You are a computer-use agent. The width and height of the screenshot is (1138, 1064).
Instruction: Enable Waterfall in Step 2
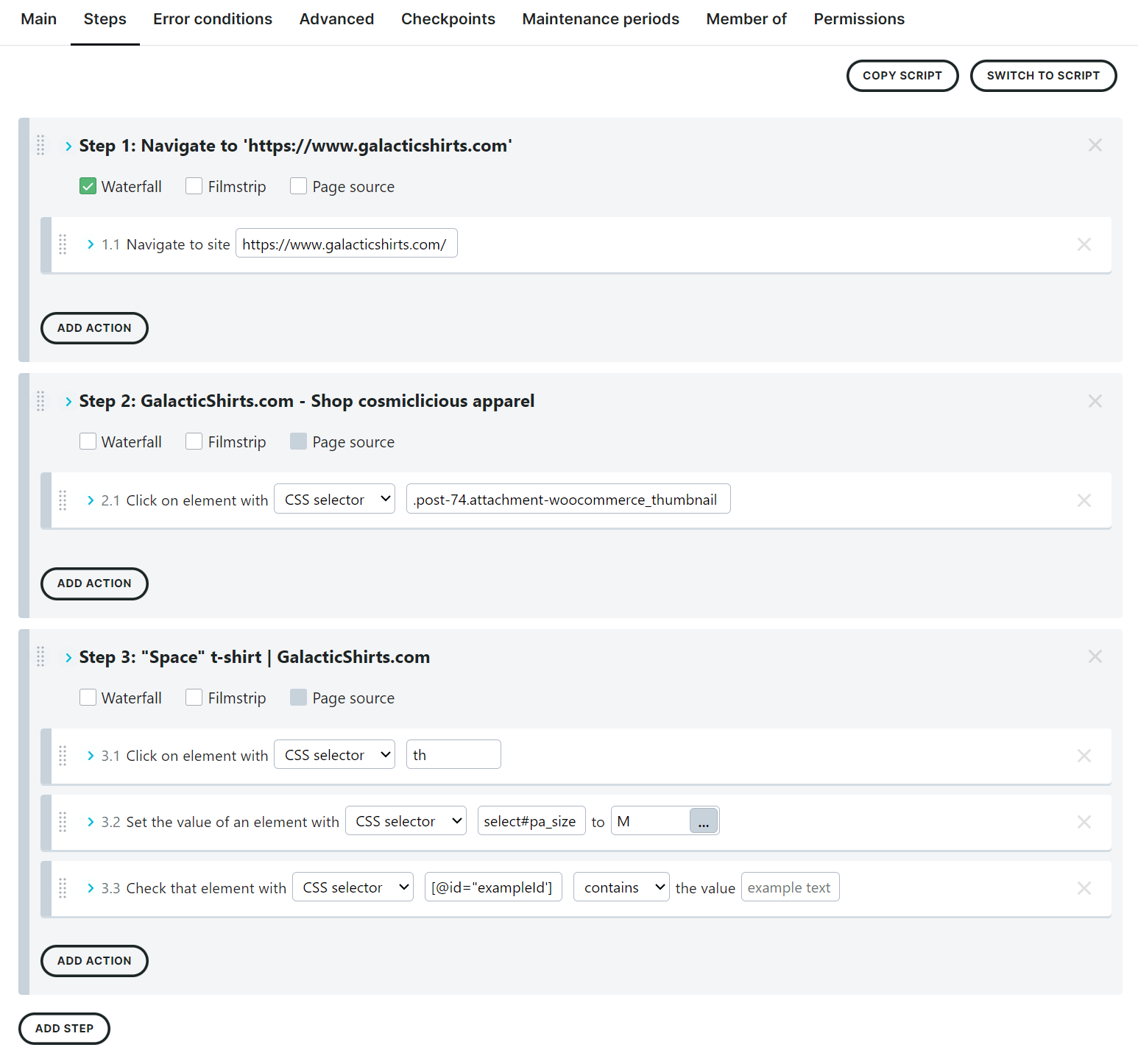(x=88, y=441)
